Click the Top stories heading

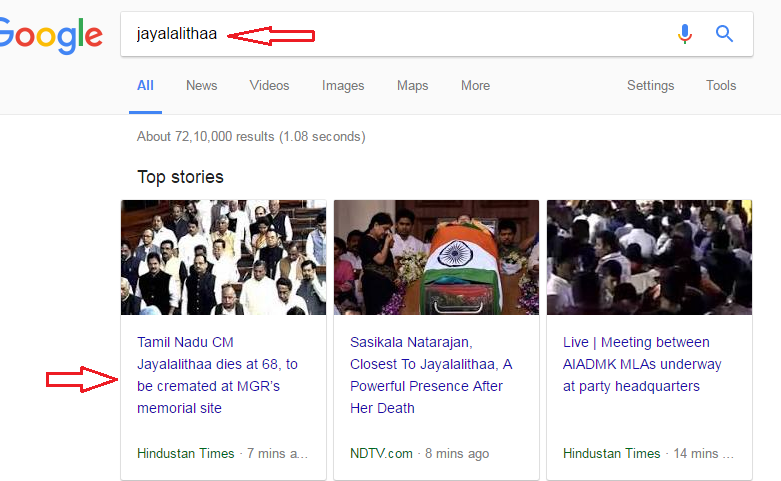[180, 177]
